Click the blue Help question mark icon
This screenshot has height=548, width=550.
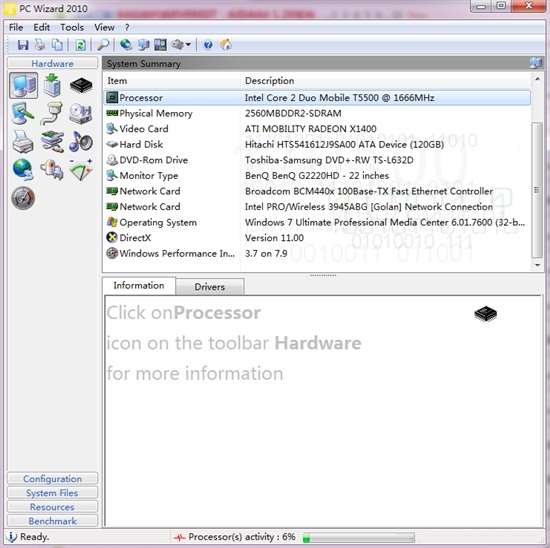pos(208,45)
